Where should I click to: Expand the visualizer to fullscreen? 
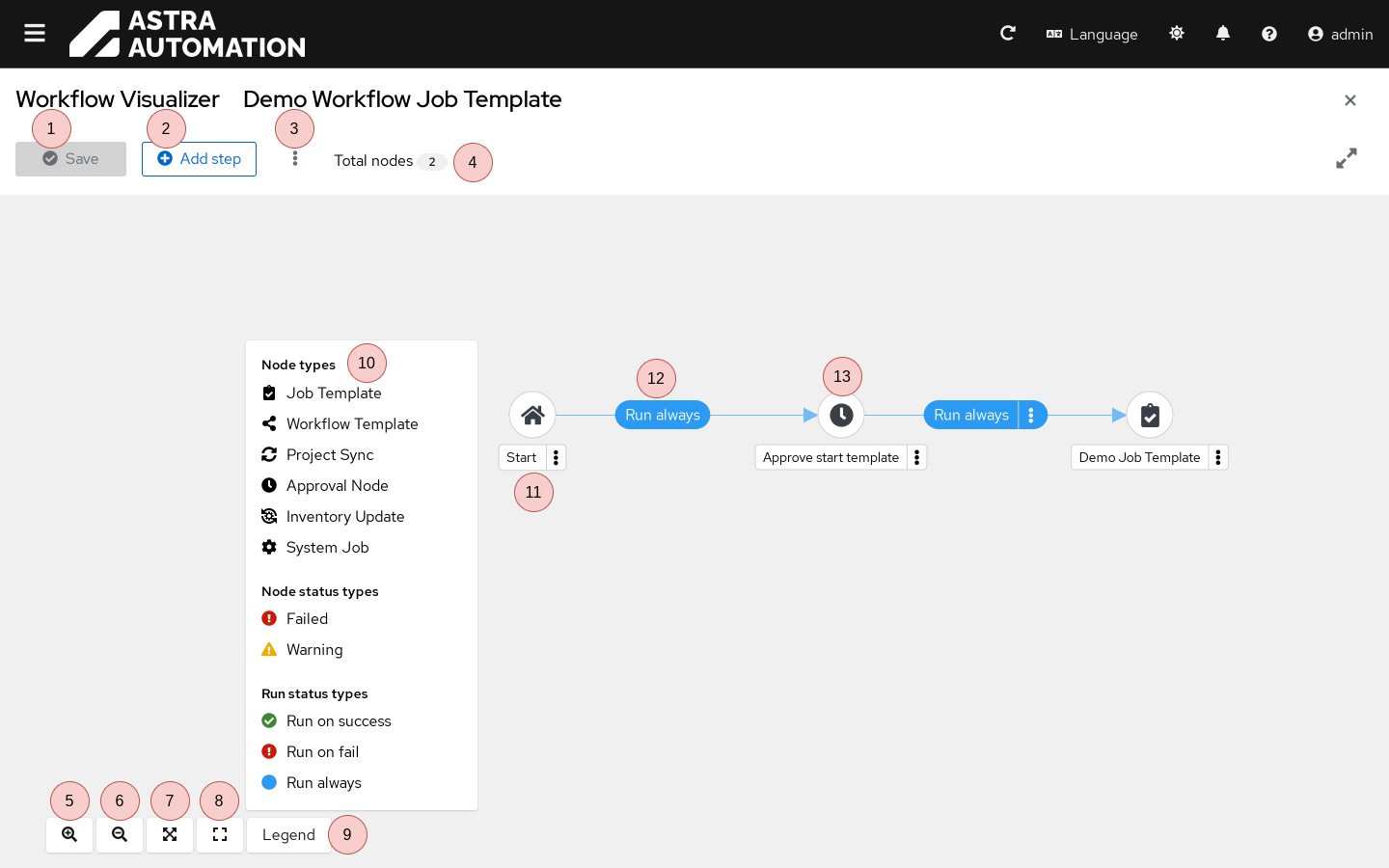[x=1347, y=158]
